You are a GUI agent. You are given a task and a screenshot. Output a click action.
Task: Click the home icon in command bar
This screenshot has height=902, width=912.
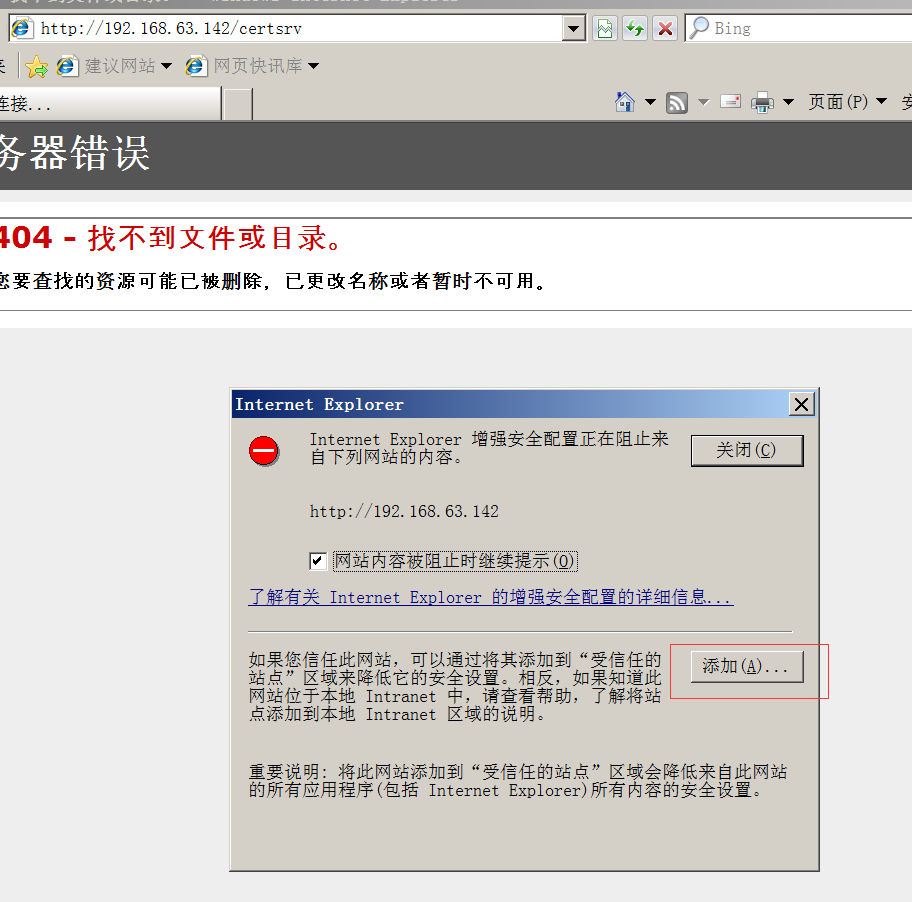(x=625, y=102)
